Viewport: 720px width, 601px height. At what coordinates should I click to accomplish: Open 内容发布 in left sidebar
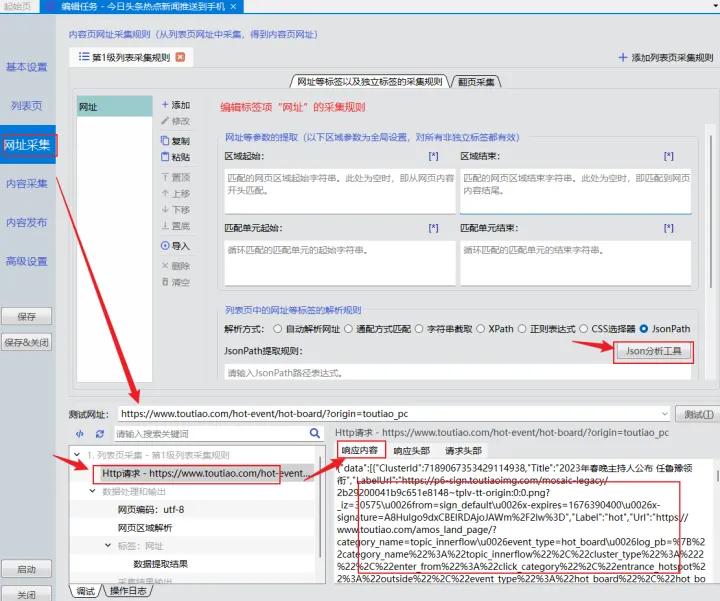(x=27, y=223)
